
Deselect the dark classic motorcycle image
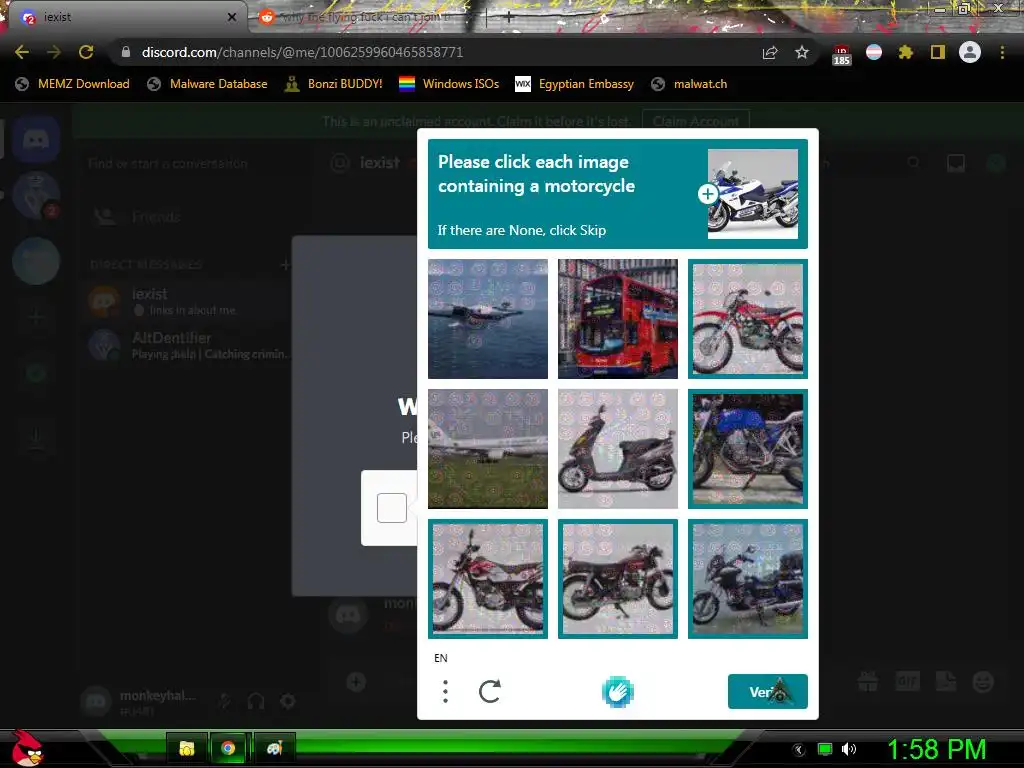tap(618, 579)
